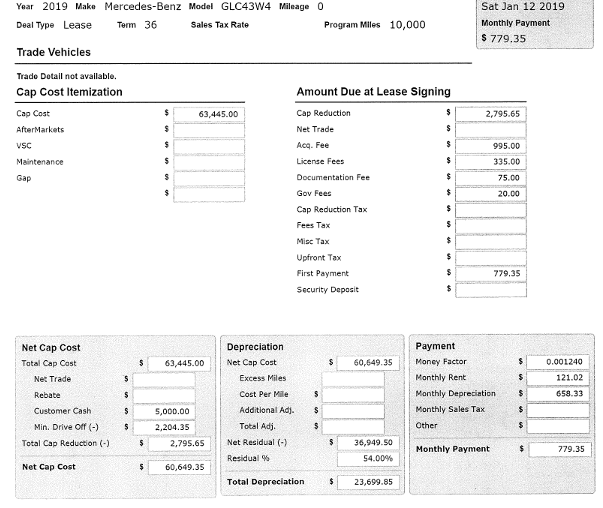Click the Mercedes-Benz make value

click(143, 7)
